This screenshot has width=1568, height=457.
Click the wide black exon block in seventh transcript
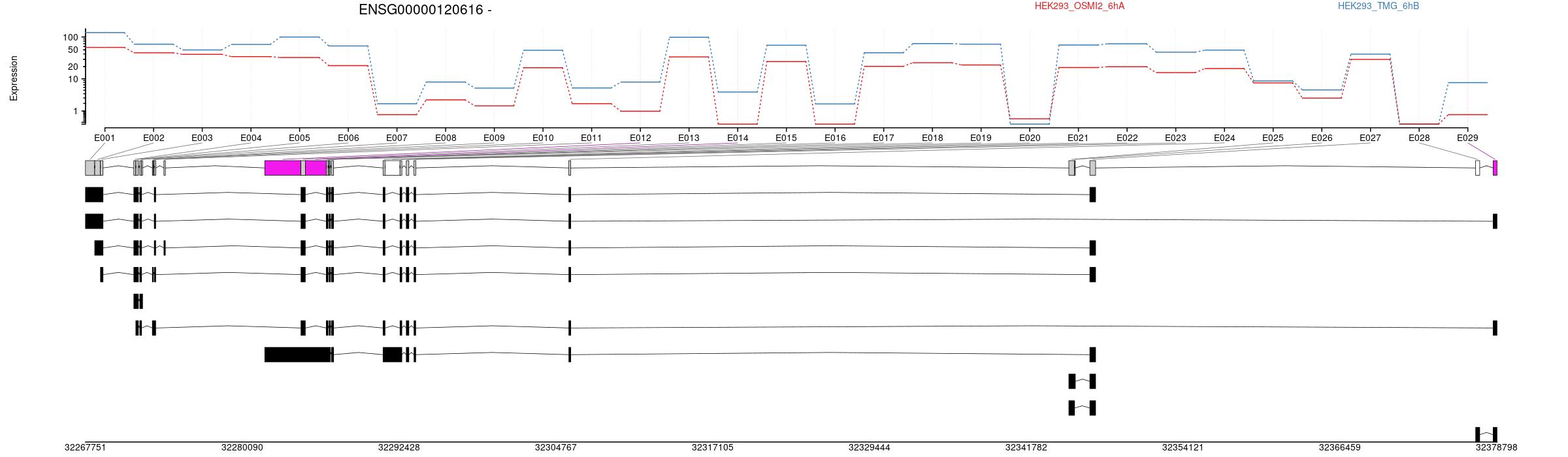(x=298, y=355)
